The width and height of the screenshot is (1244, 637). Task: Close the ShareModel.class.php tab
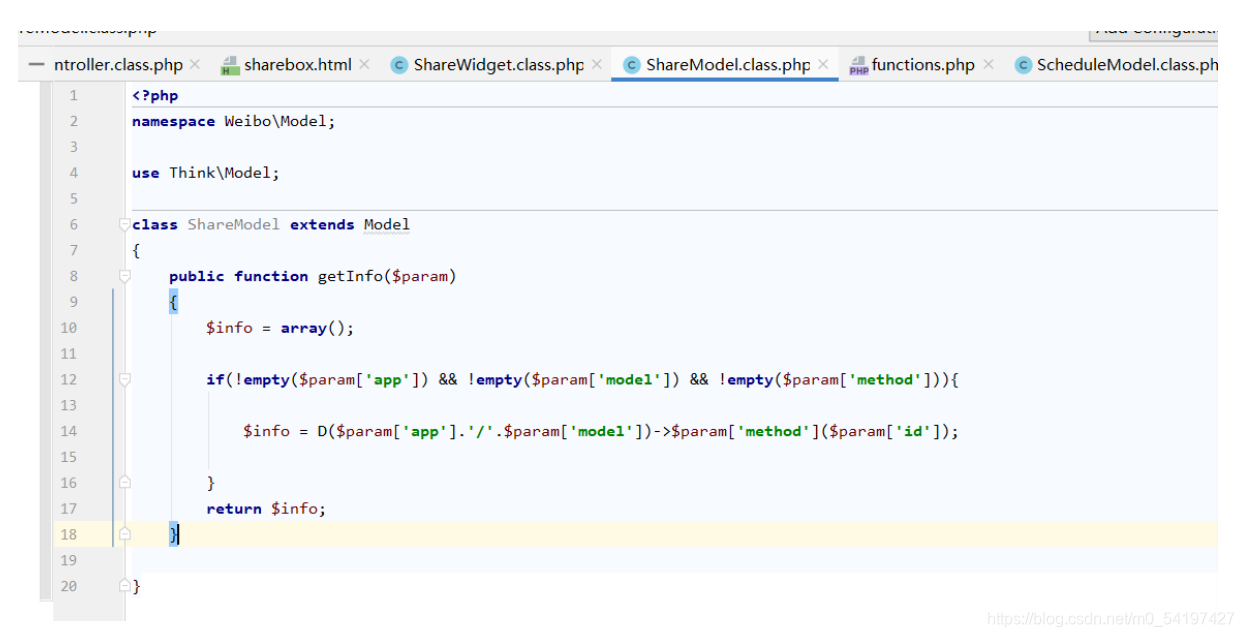tap(823, 65)
